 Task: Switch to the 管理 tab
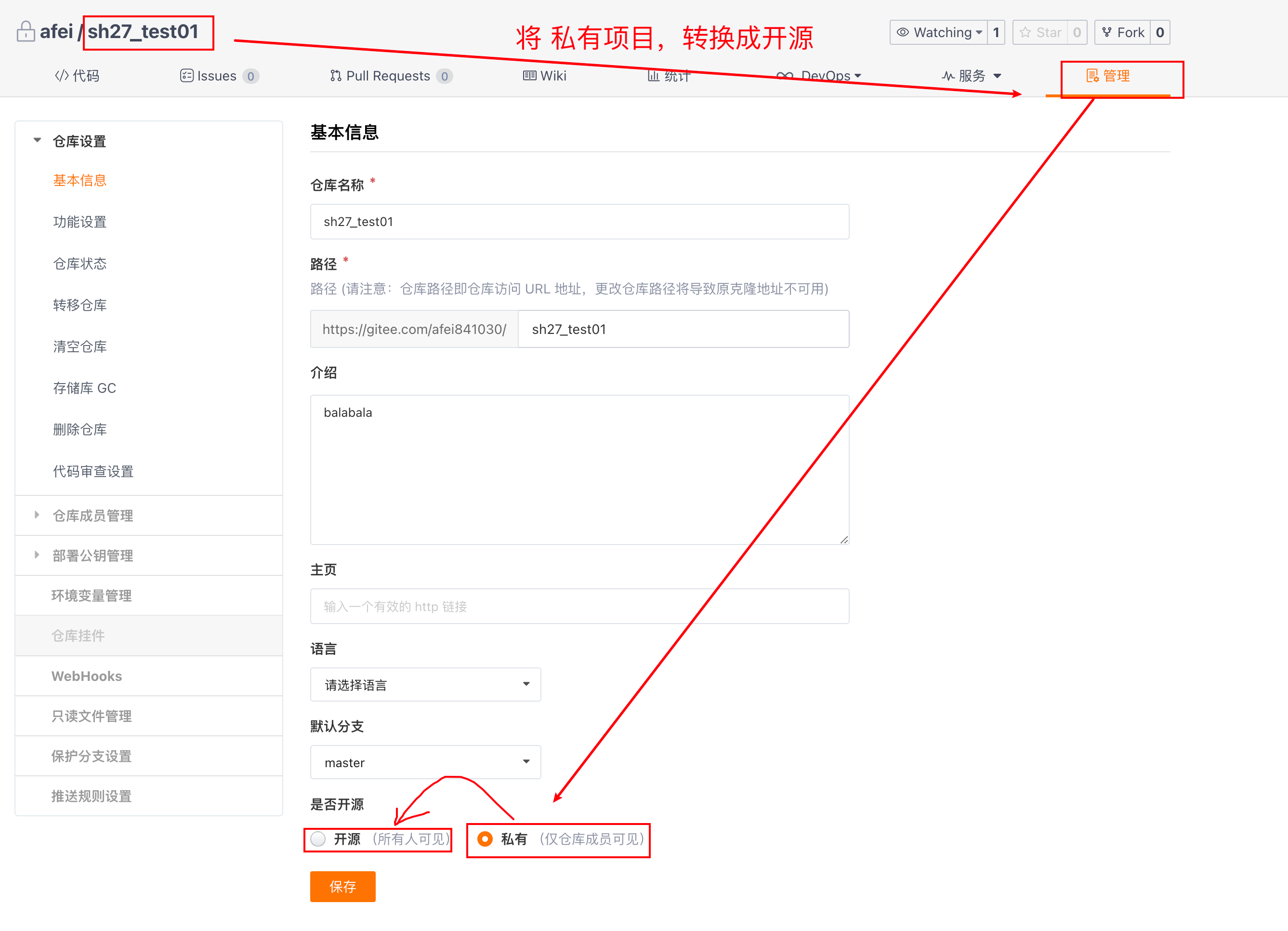pos(1107,76)
